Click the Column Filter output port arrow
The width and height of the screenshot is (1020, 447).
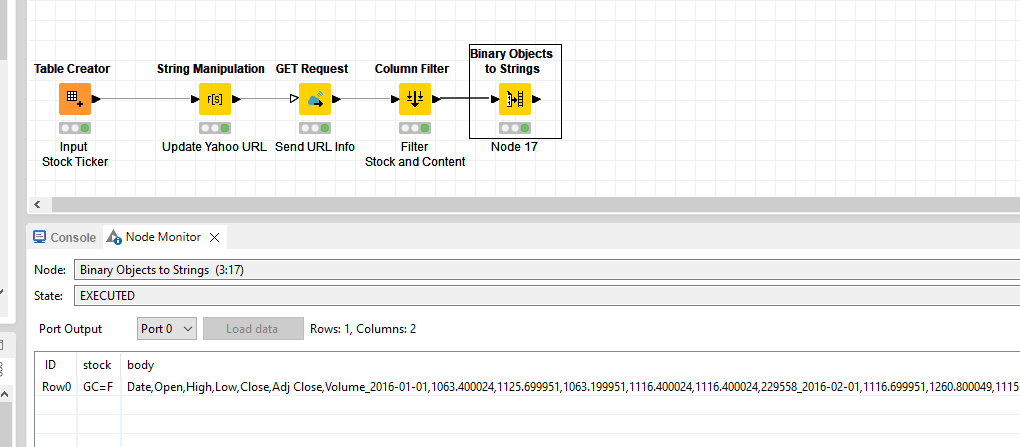(436, 100)
